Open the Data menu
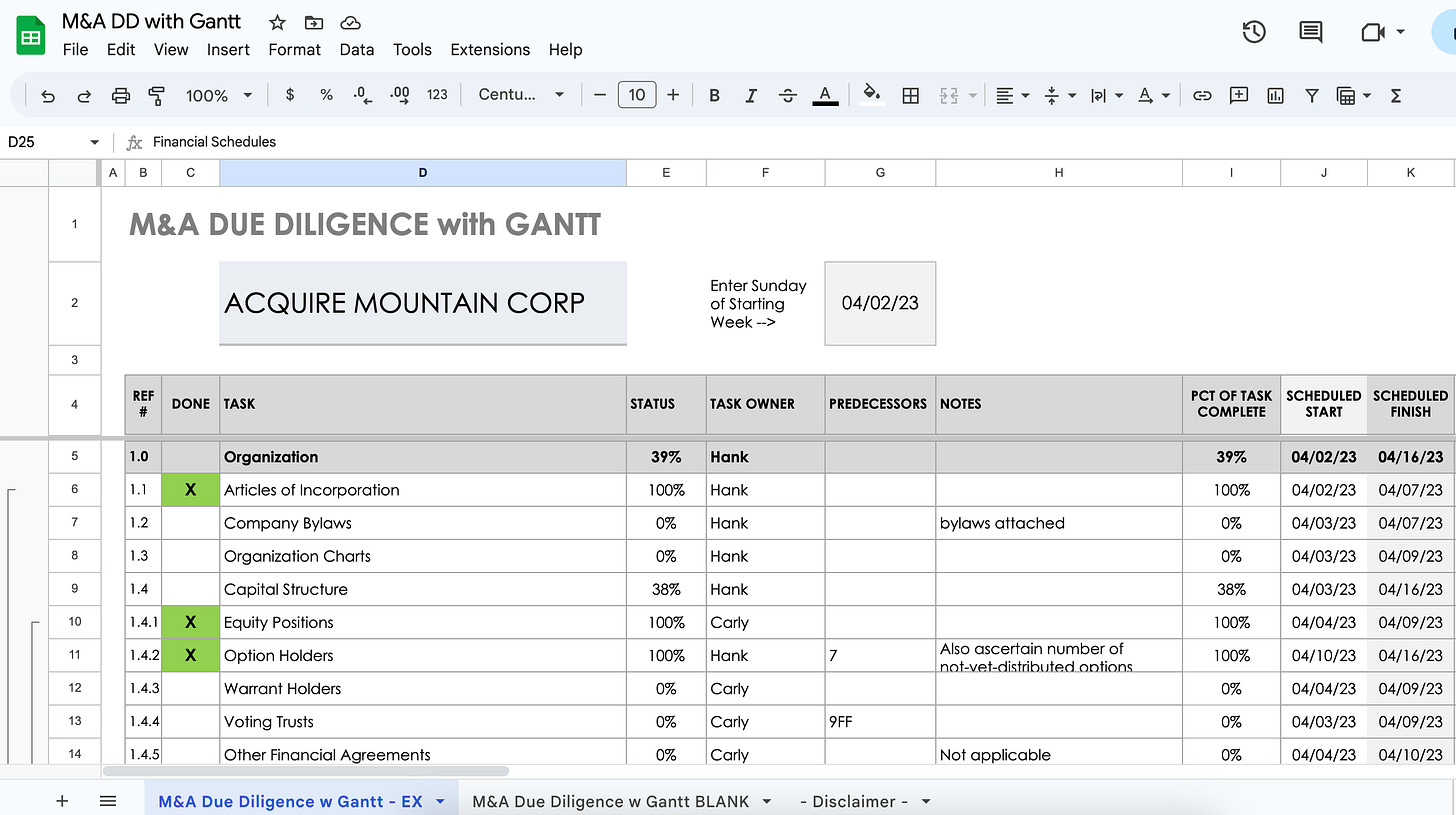Viewport: 1456px width, 815px height. click(x=356, y=49)
